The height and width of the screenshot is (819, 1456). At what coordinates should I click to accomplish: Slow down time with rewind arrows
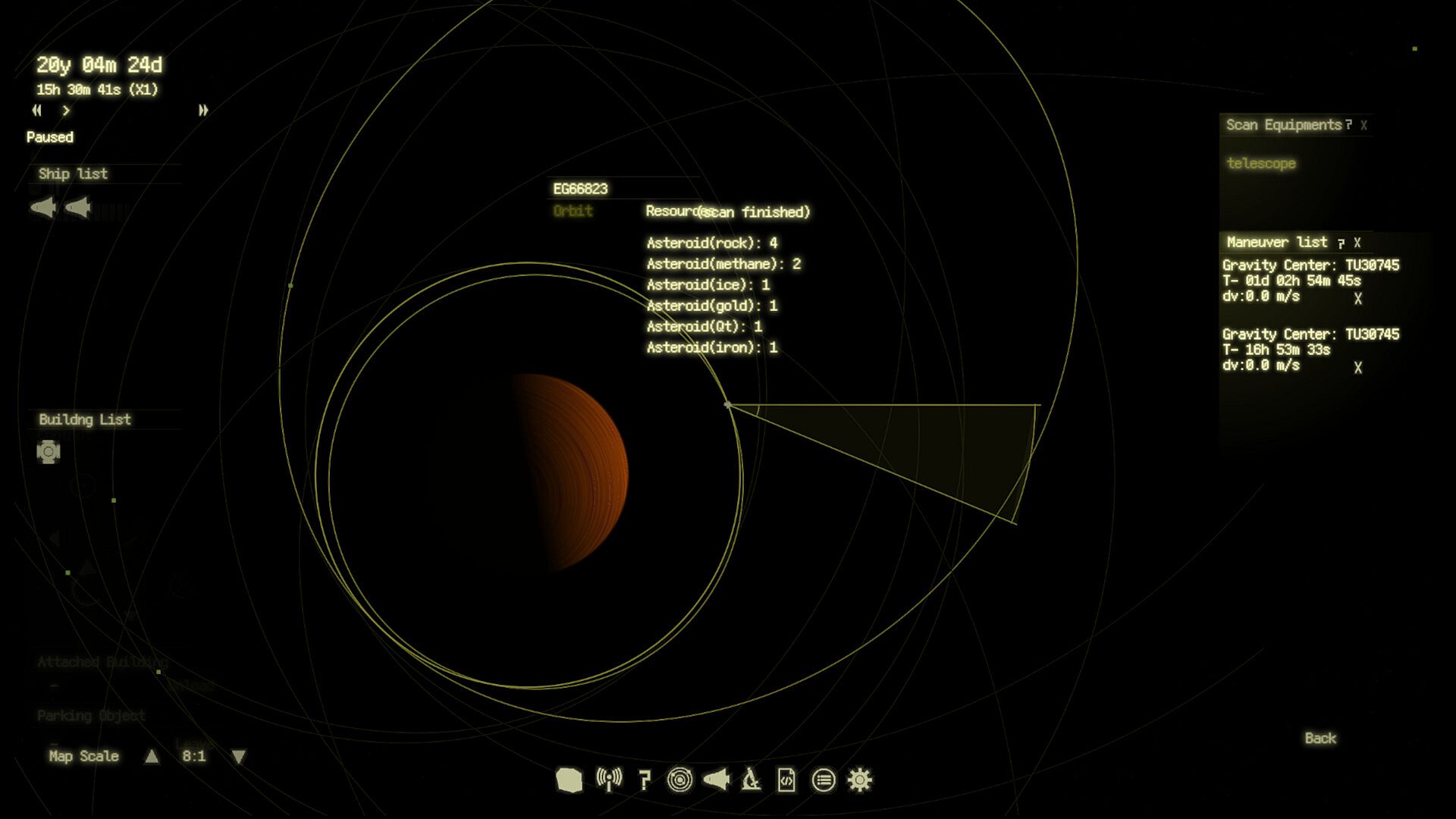[36, 111]
